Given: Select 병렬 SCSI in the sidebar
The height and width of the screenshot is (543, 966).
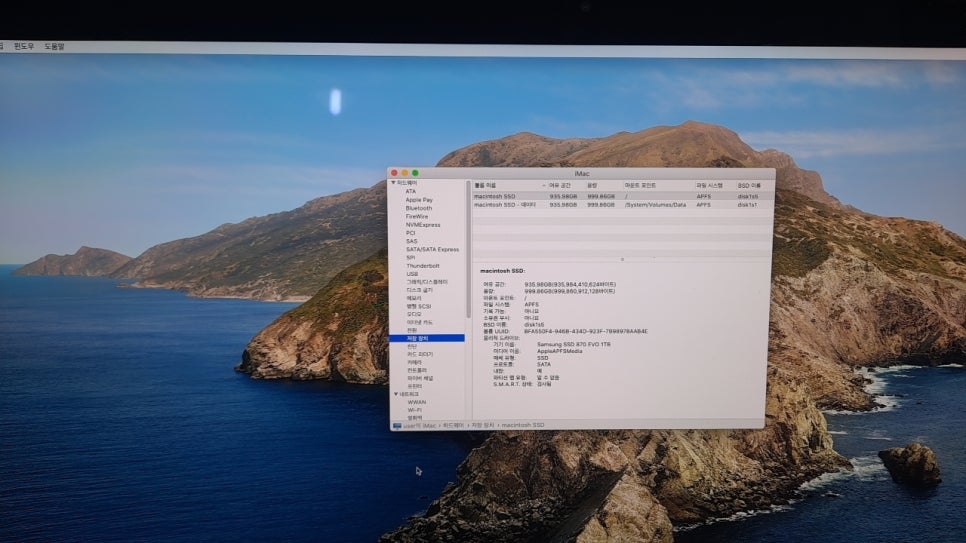Looking at the screenshot, I should click(x=419, y=306).
